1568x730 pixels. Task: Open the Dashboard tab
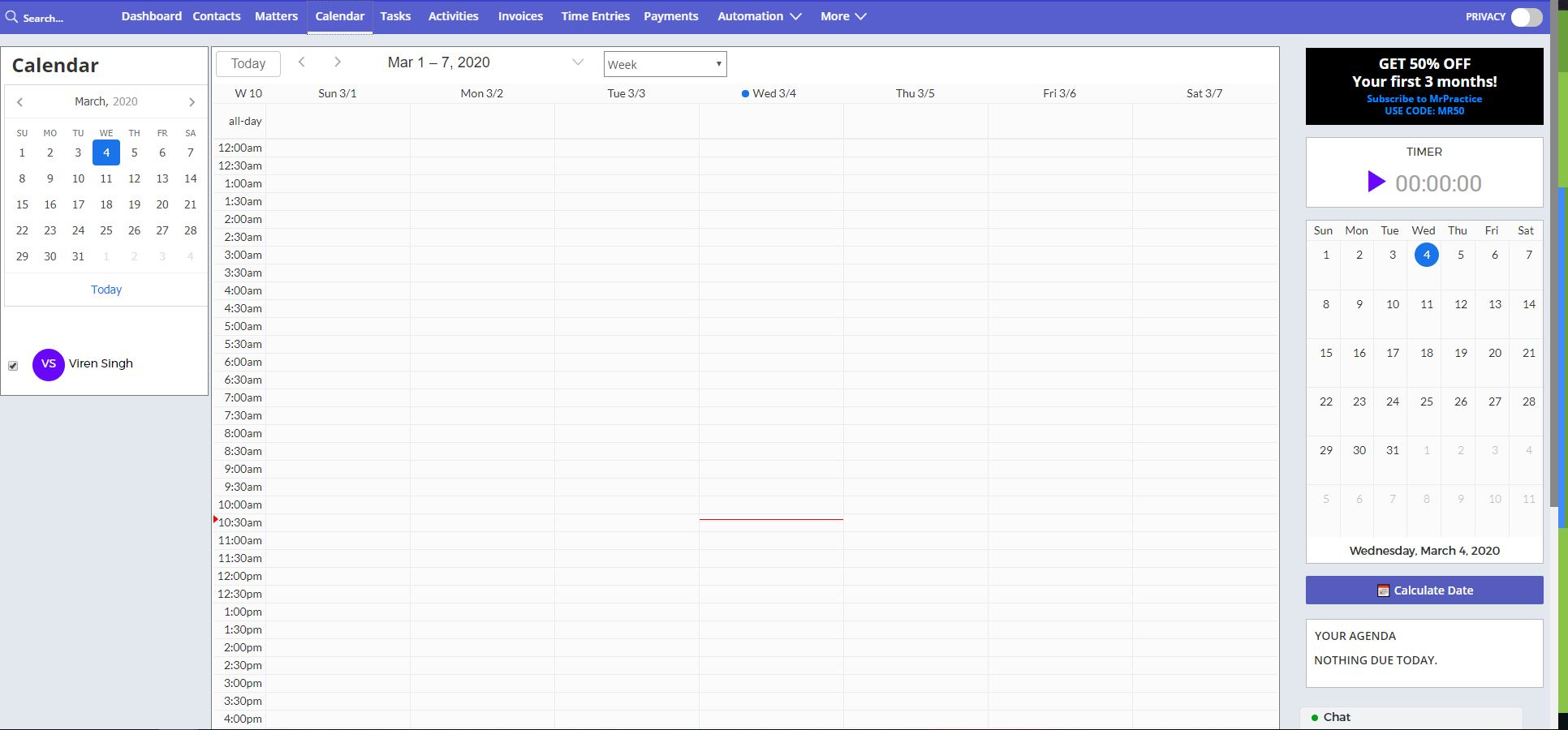(152, 16)
